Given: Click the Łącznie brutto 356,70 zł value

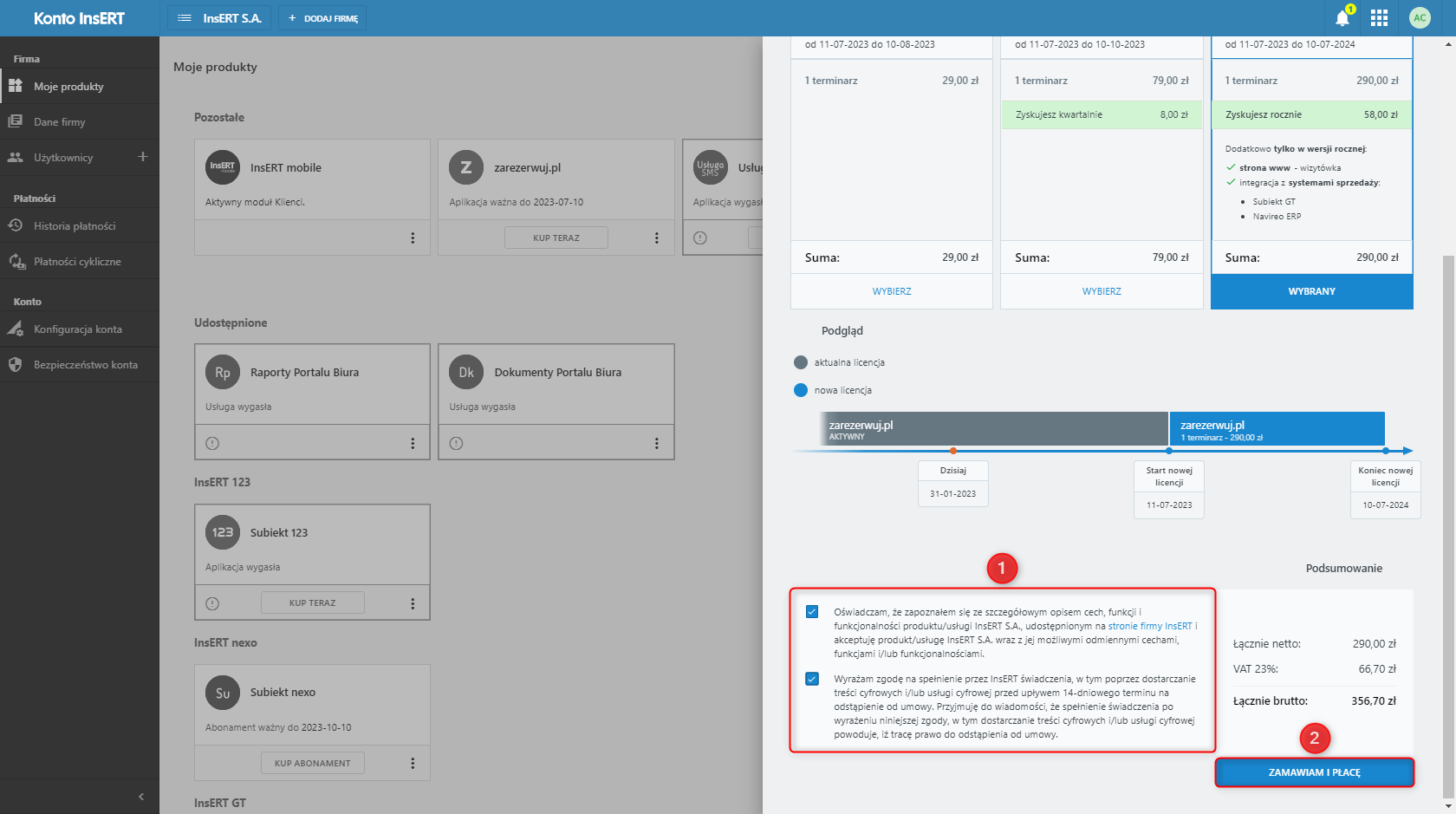Looking at the screenshot, I should pyautogui.click(x=1374, y=701).
